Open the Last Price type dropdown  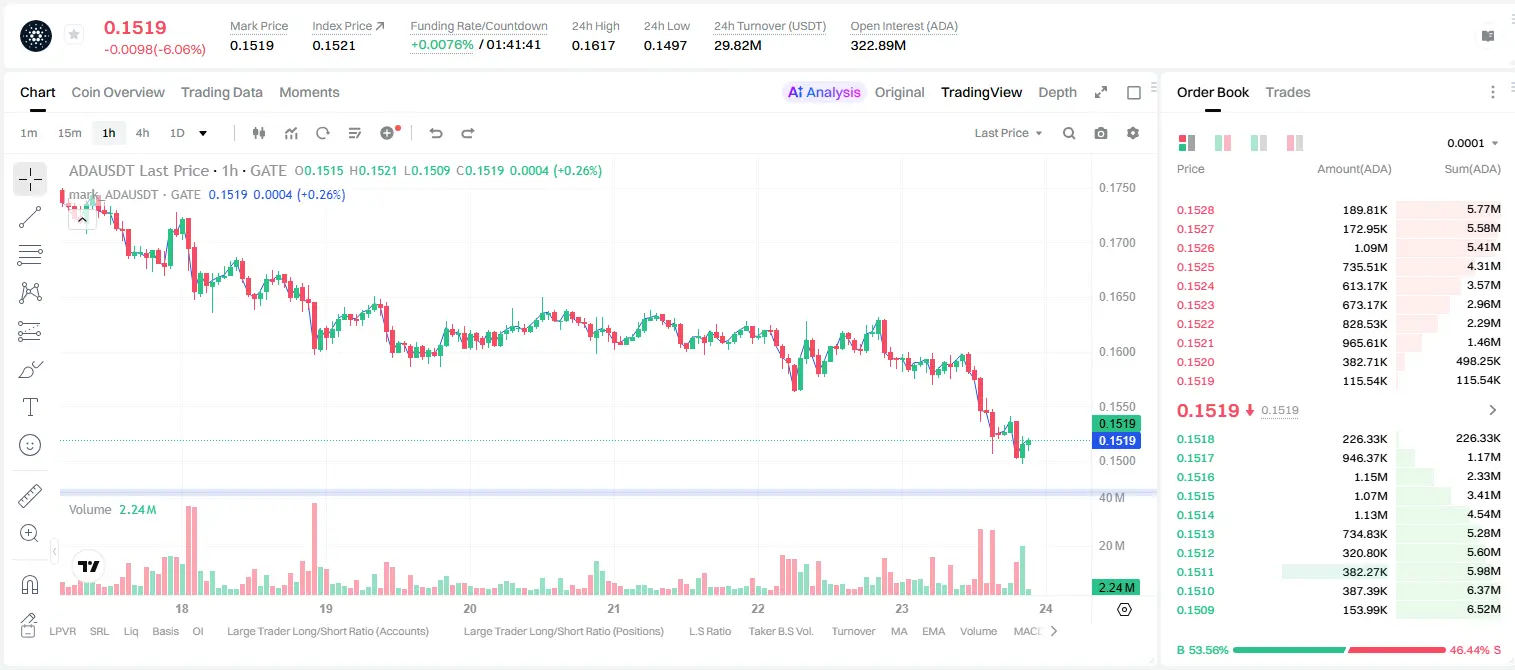point(1008,133)
